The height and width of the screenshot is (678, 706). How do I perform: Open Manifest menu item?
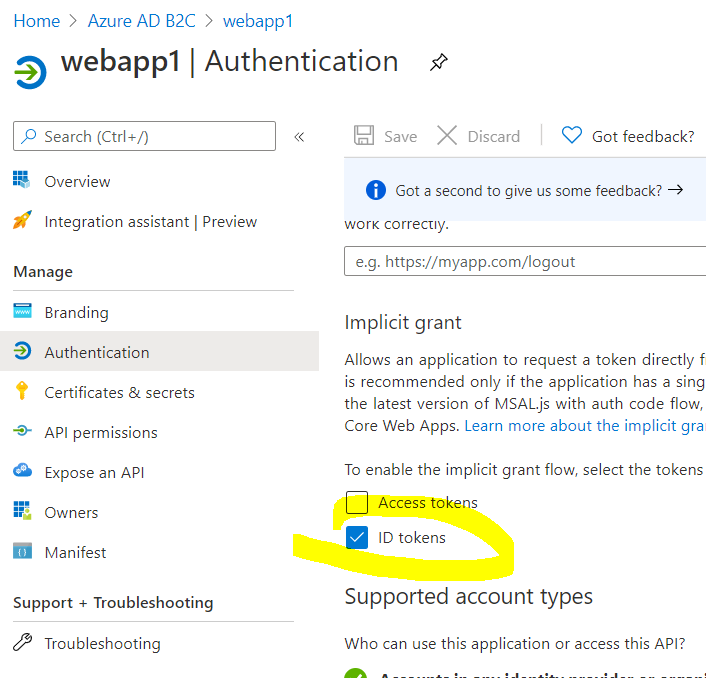(75, 553)
